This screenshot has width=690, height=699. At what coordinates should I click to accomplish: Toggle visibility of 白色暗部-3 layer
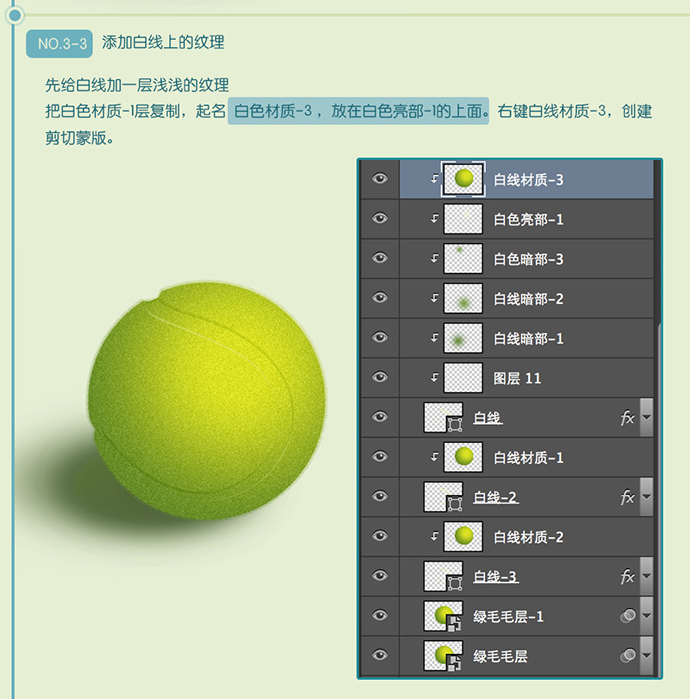coord(379,258)
